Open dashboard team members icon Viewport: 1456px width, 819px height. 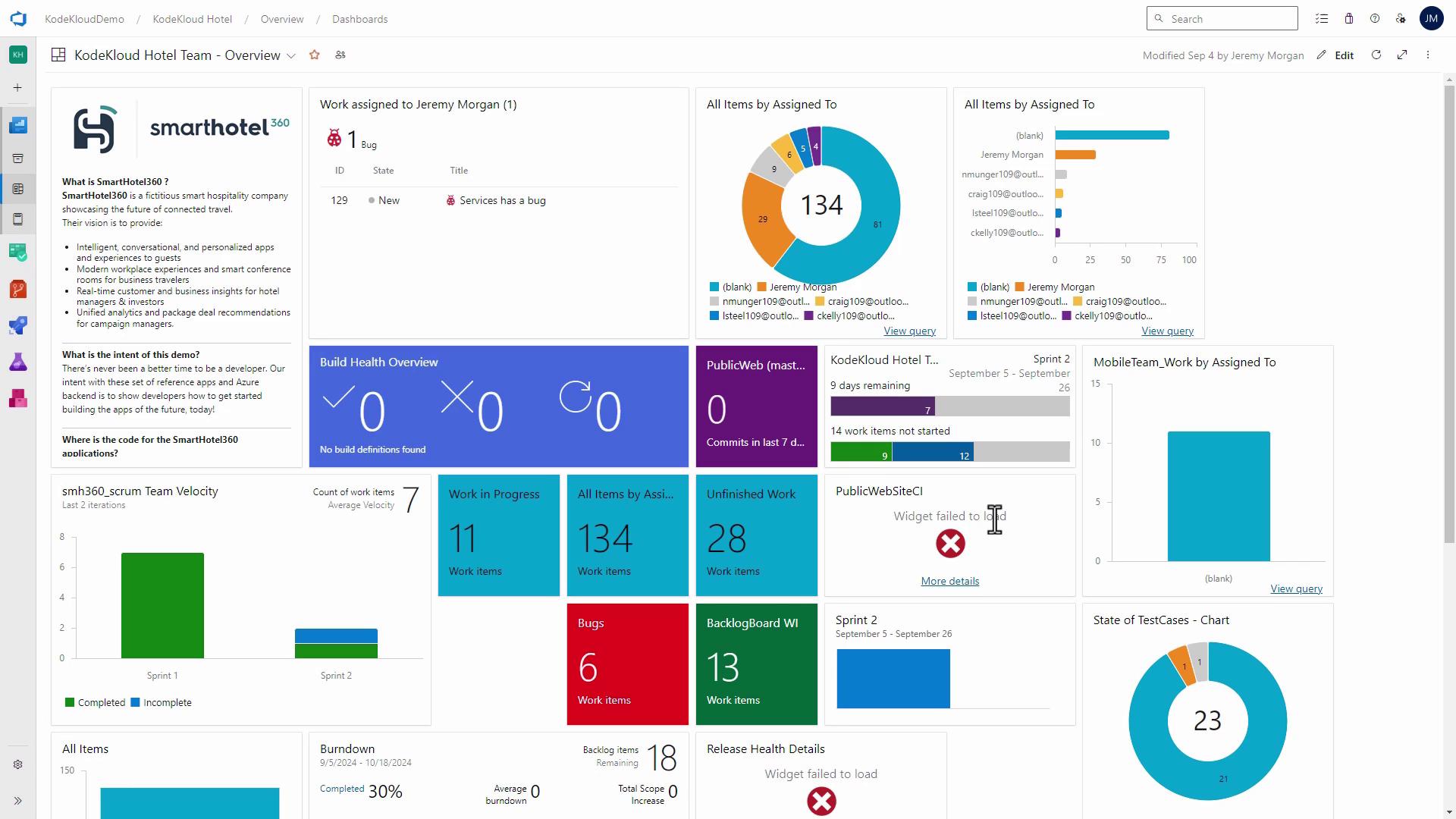tap(340, 55)
